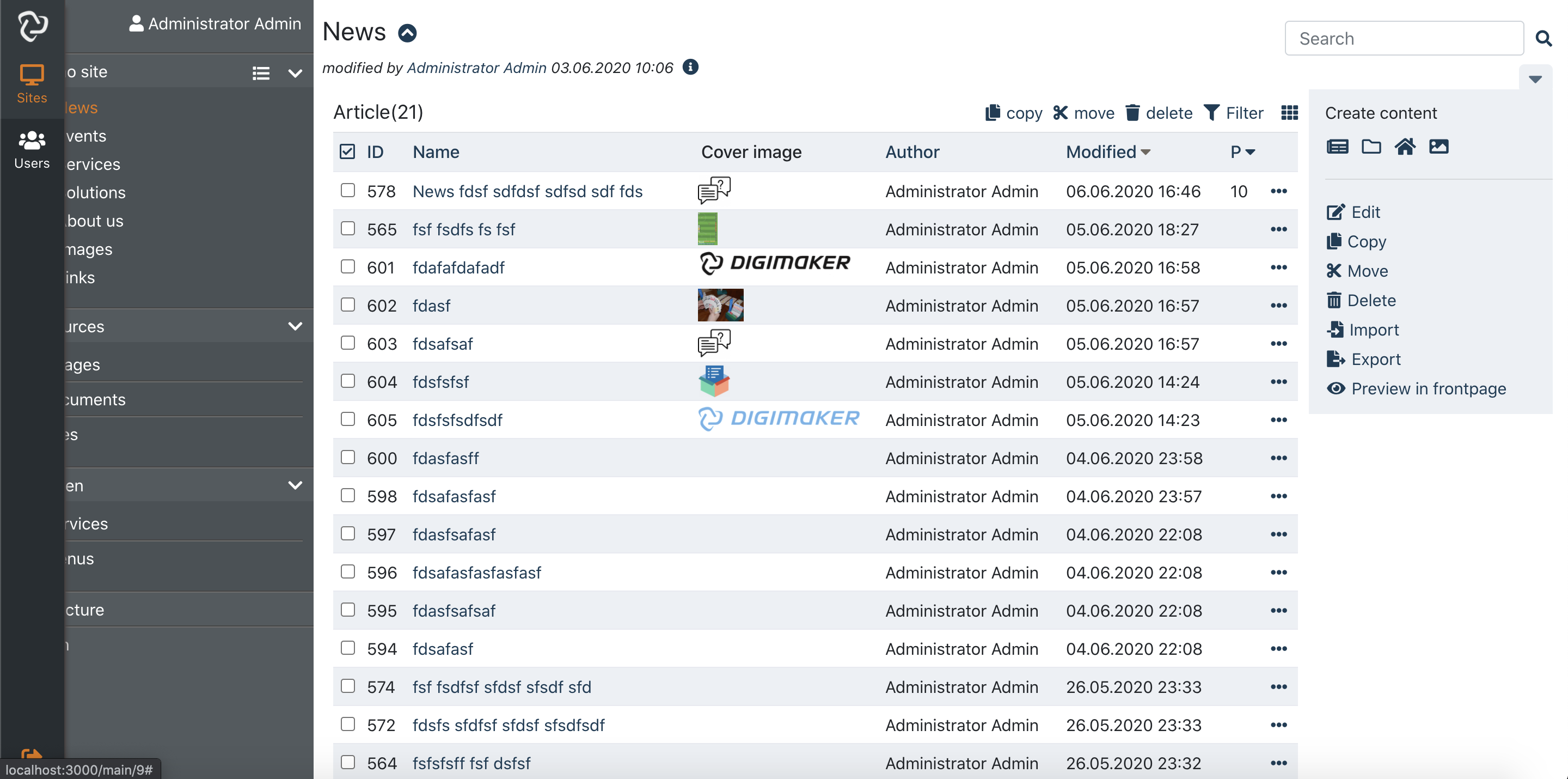The height and width of the screenshot is (779, 1568).
Task: Collapse the News header with the chevron-up button
Action: click(x=407, y=33)
